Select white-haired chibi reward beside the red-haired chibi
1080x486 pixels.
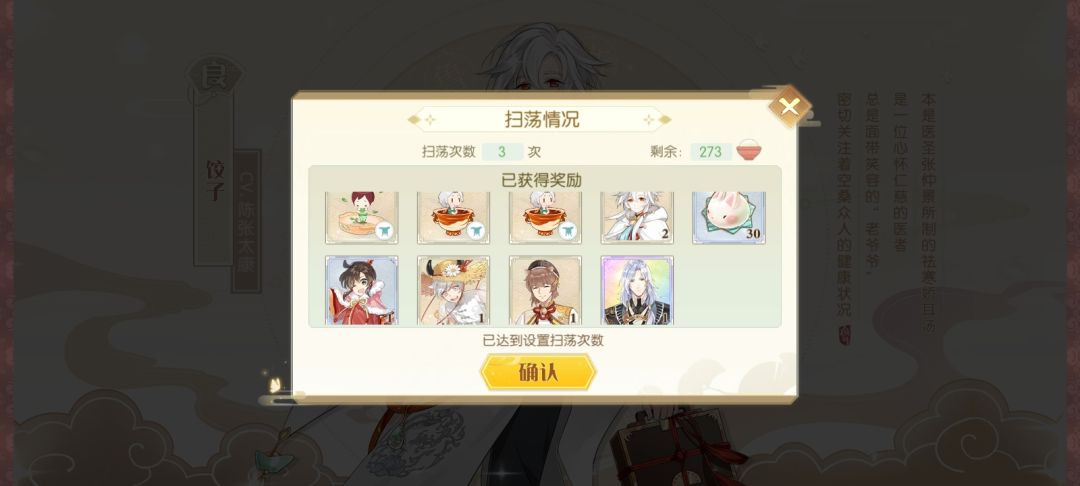coord(453,218)
